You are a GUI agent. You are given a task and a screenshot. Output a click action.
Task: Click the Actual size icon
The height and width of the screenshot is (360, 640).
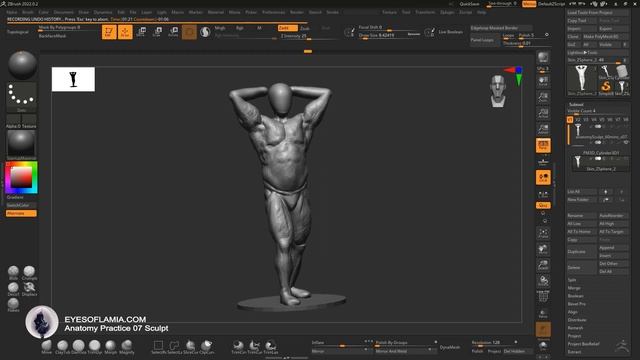543,113
